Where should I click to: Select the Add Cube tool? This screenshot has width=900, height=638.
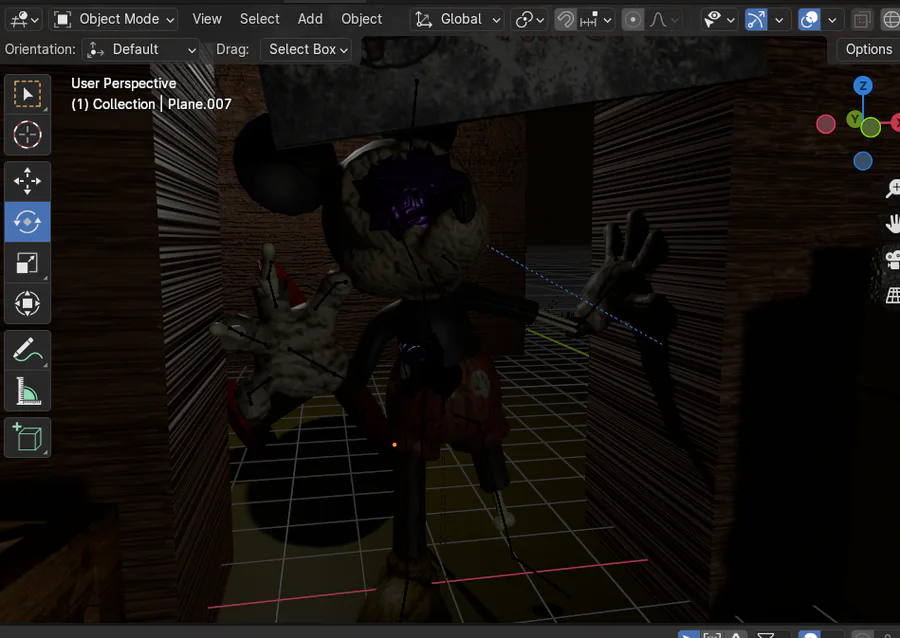point(28,438)
